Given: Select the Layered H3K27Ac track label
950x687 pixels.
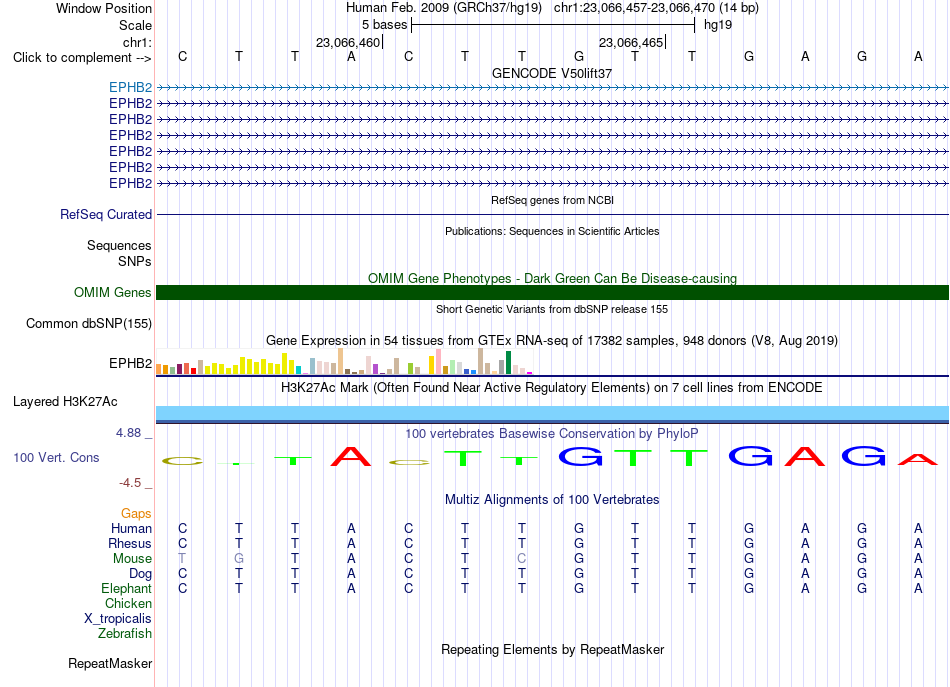Looking at the screenshot, I should (65, 402).
